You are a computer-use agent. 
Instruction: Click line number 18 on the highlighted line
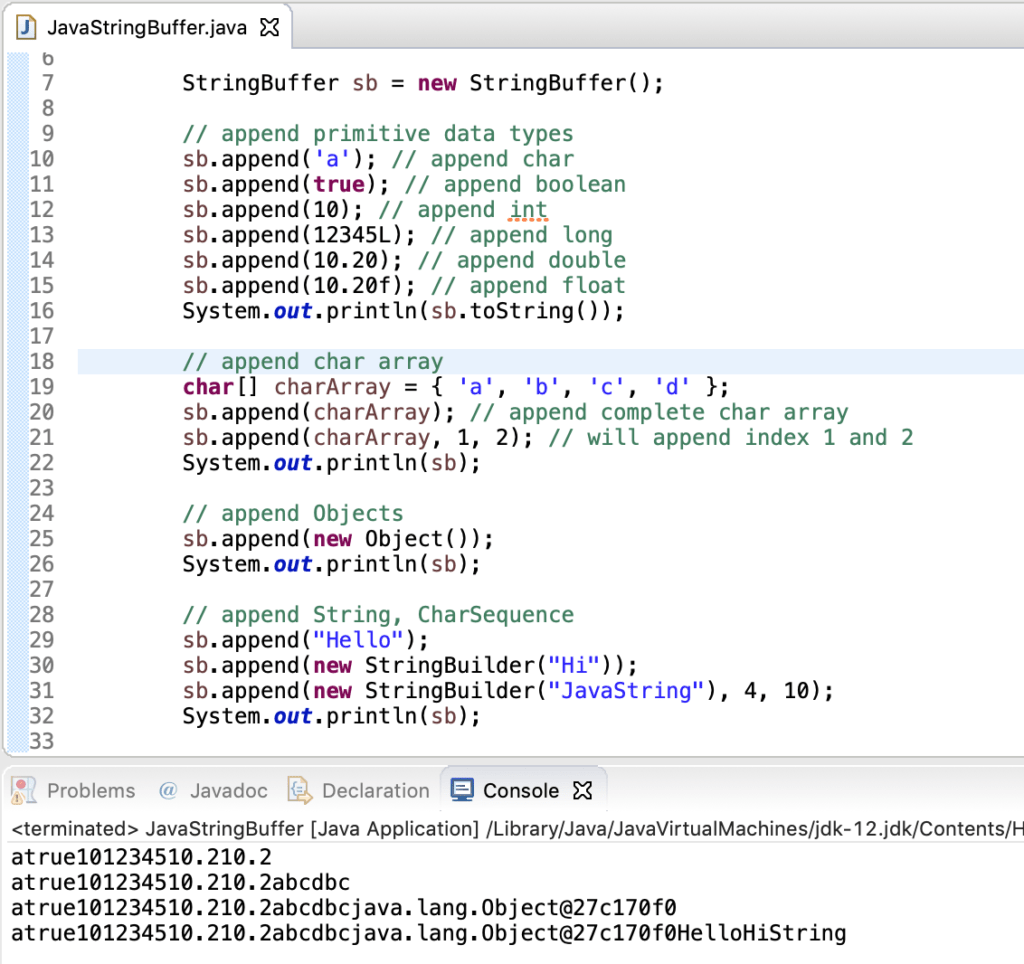pos(42,361)
